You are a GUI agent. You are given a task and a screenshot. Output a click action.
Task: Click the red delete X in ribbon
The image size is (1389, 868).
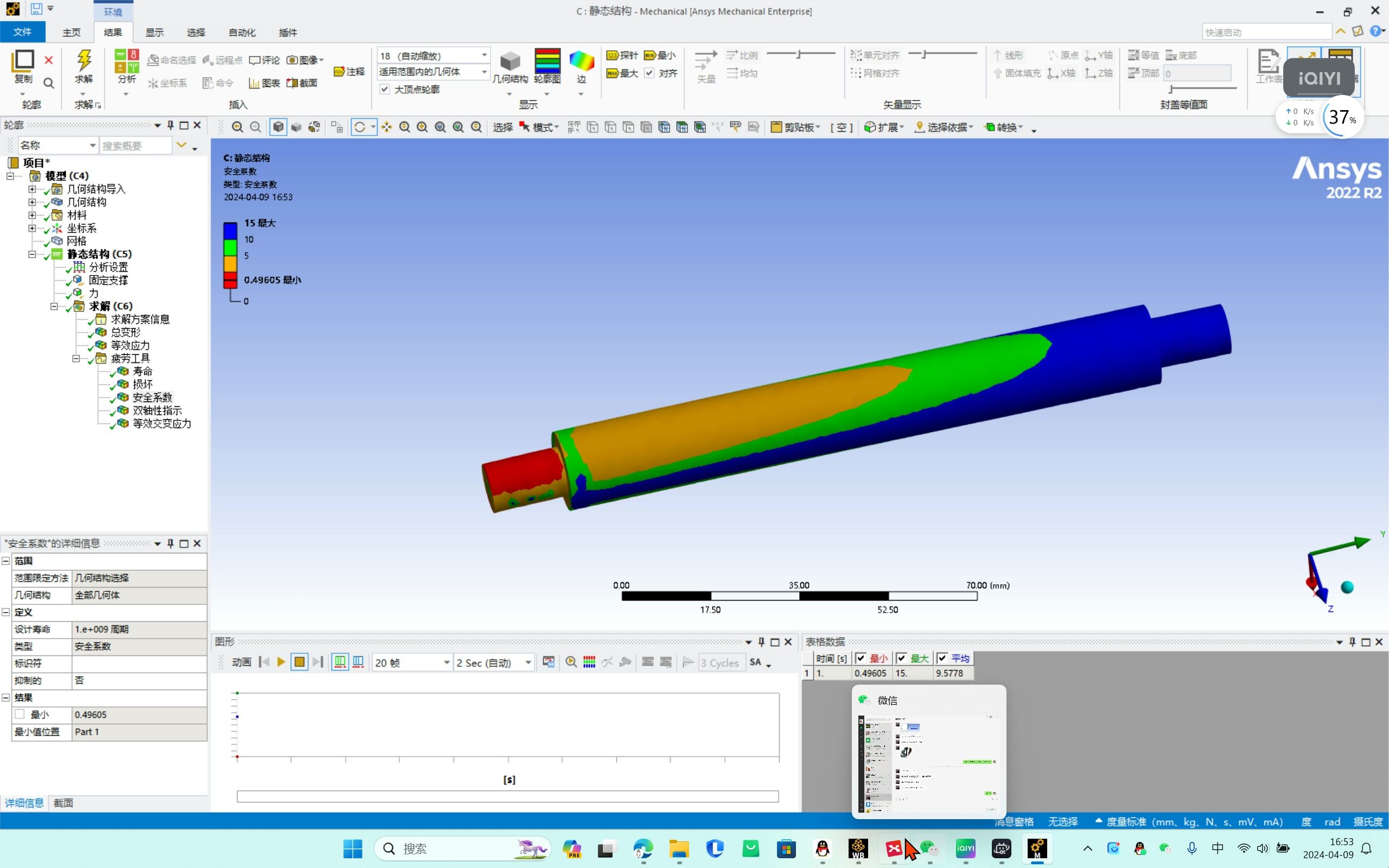pos(49,60)
